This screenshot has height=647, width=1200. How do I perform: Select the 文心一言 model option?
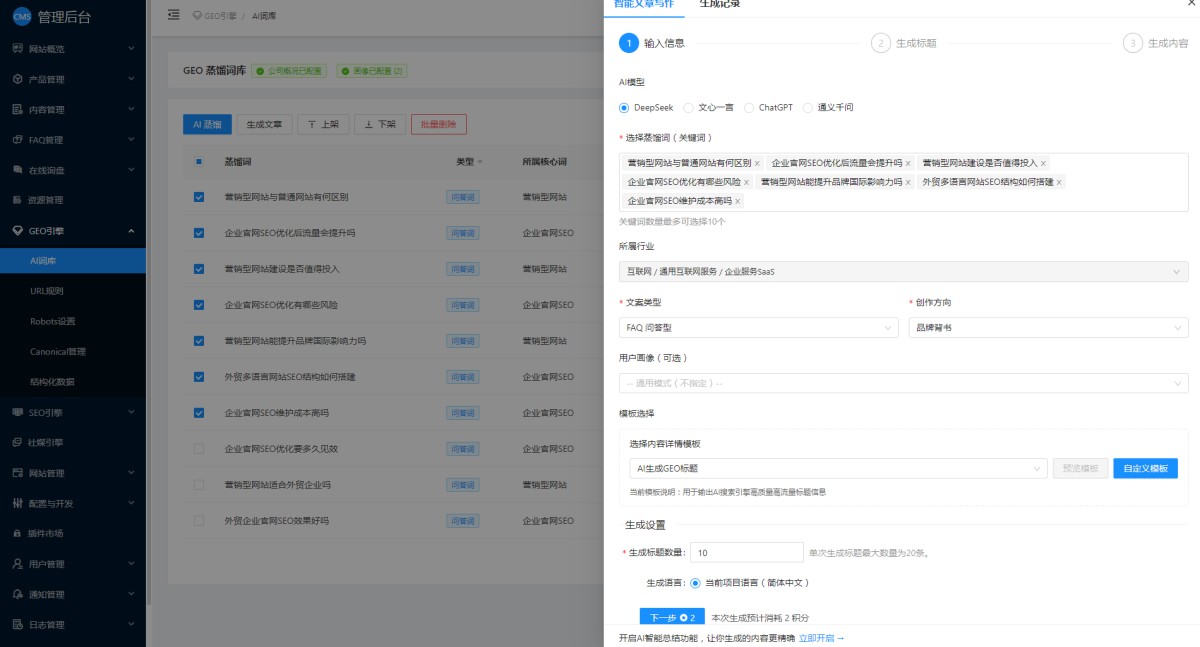point(689,107)
